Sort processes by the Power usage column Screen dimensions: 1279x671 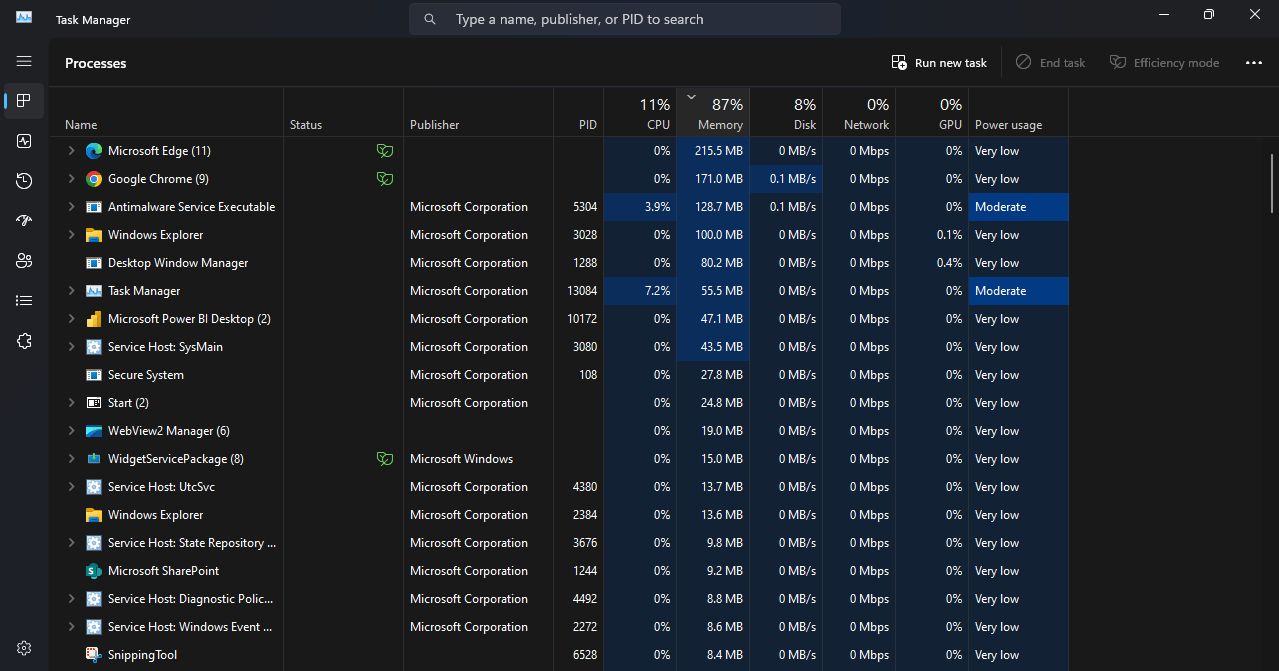tap(1018, 112)
